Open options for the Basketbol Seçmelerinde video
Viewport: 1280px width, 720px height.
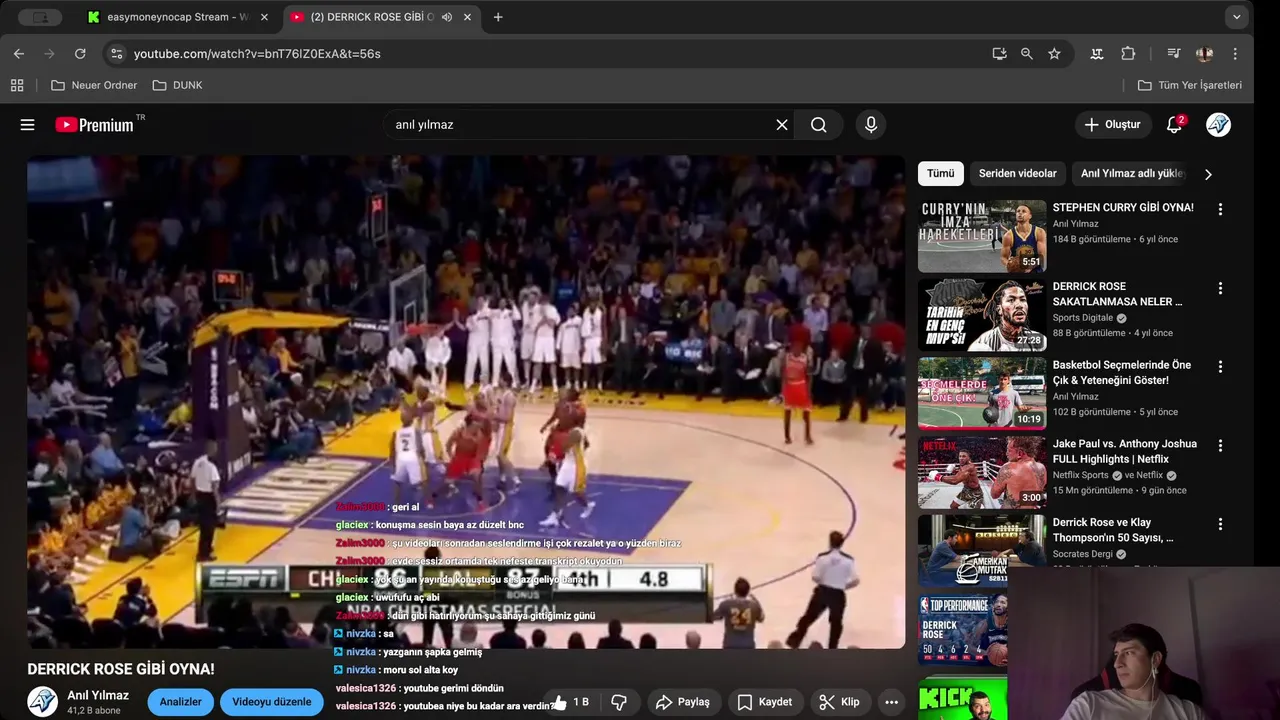click(x=1220, y=367)
